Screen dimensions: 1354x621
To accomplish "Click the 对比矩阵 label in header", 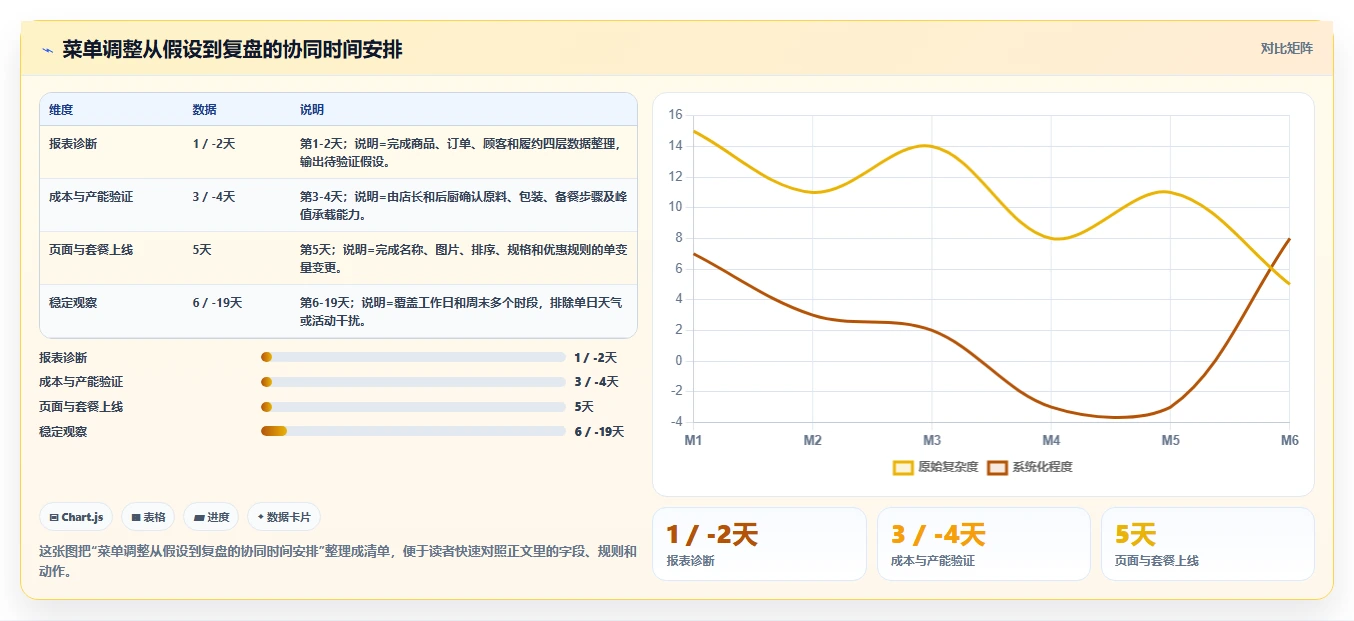I will 1286,48.
